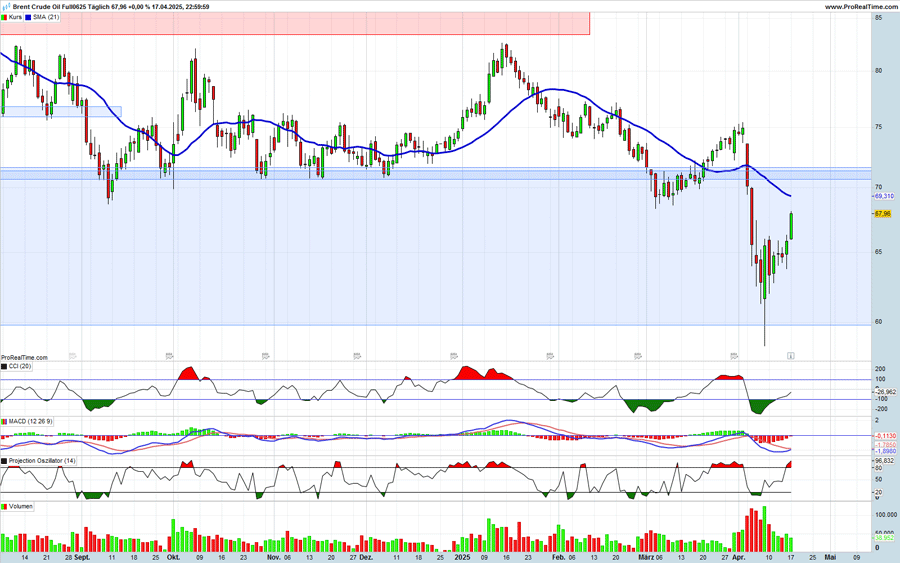Open the Volumen panel label

[21, 507]
